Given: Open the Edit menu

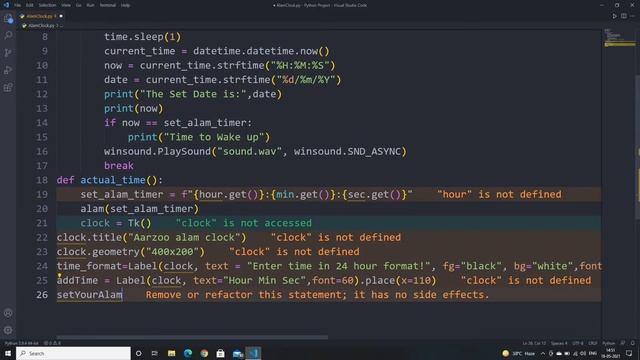Looking at the screenshot, I should (x=30, y=5).
